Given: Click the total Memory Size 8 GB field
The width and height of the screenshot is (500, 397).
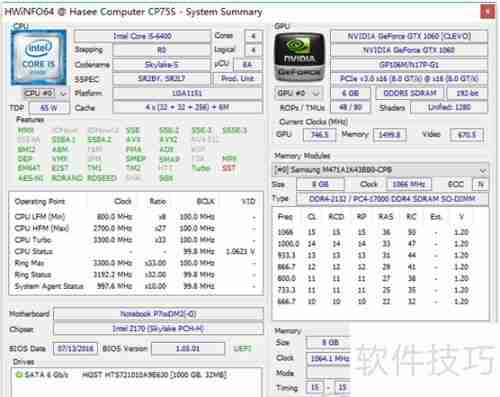Looking at the screenshot, I should 328,342.
